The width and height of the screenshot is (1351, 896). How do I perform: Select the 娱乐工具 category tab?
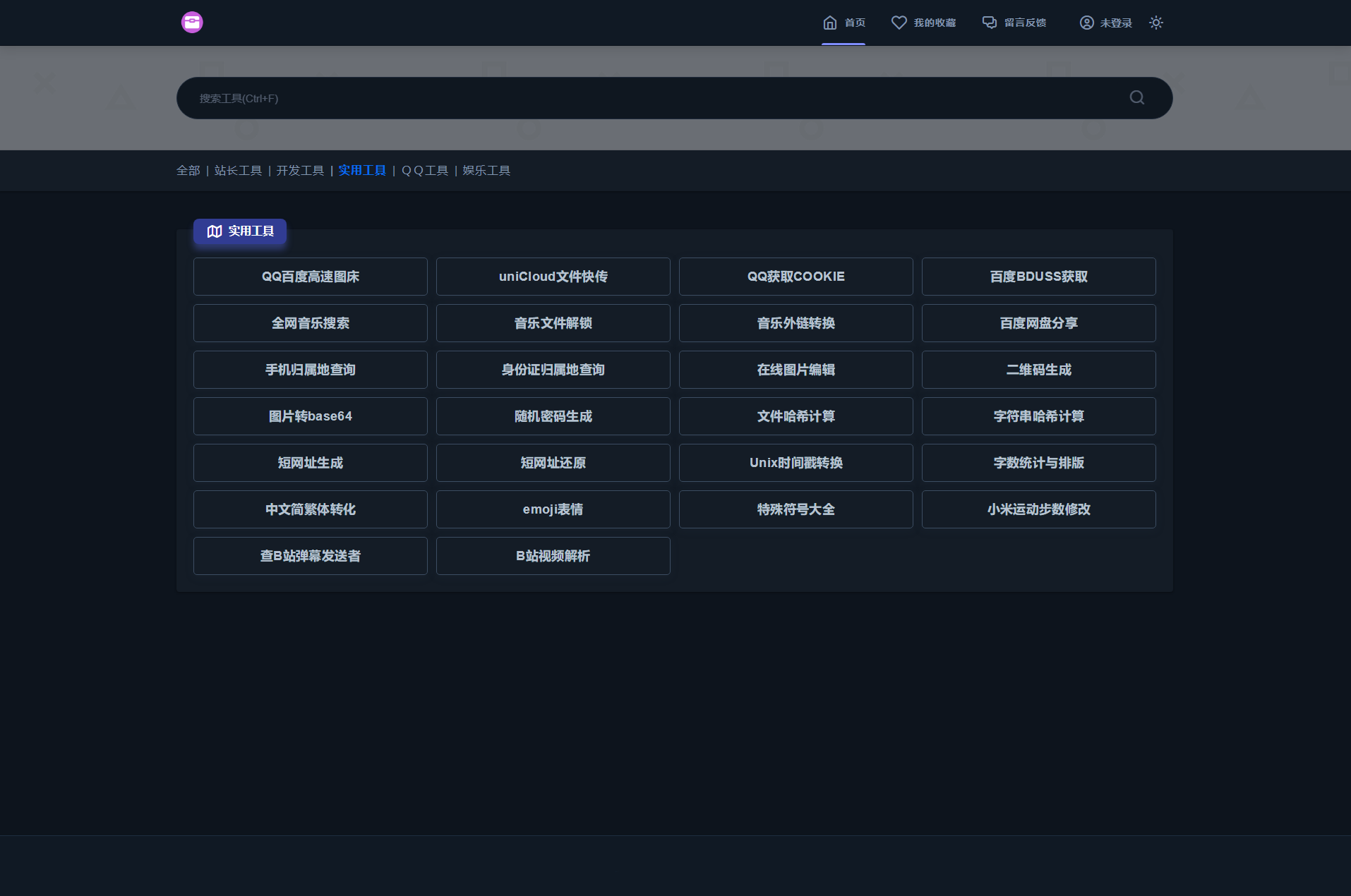click(x=486, y=171)
